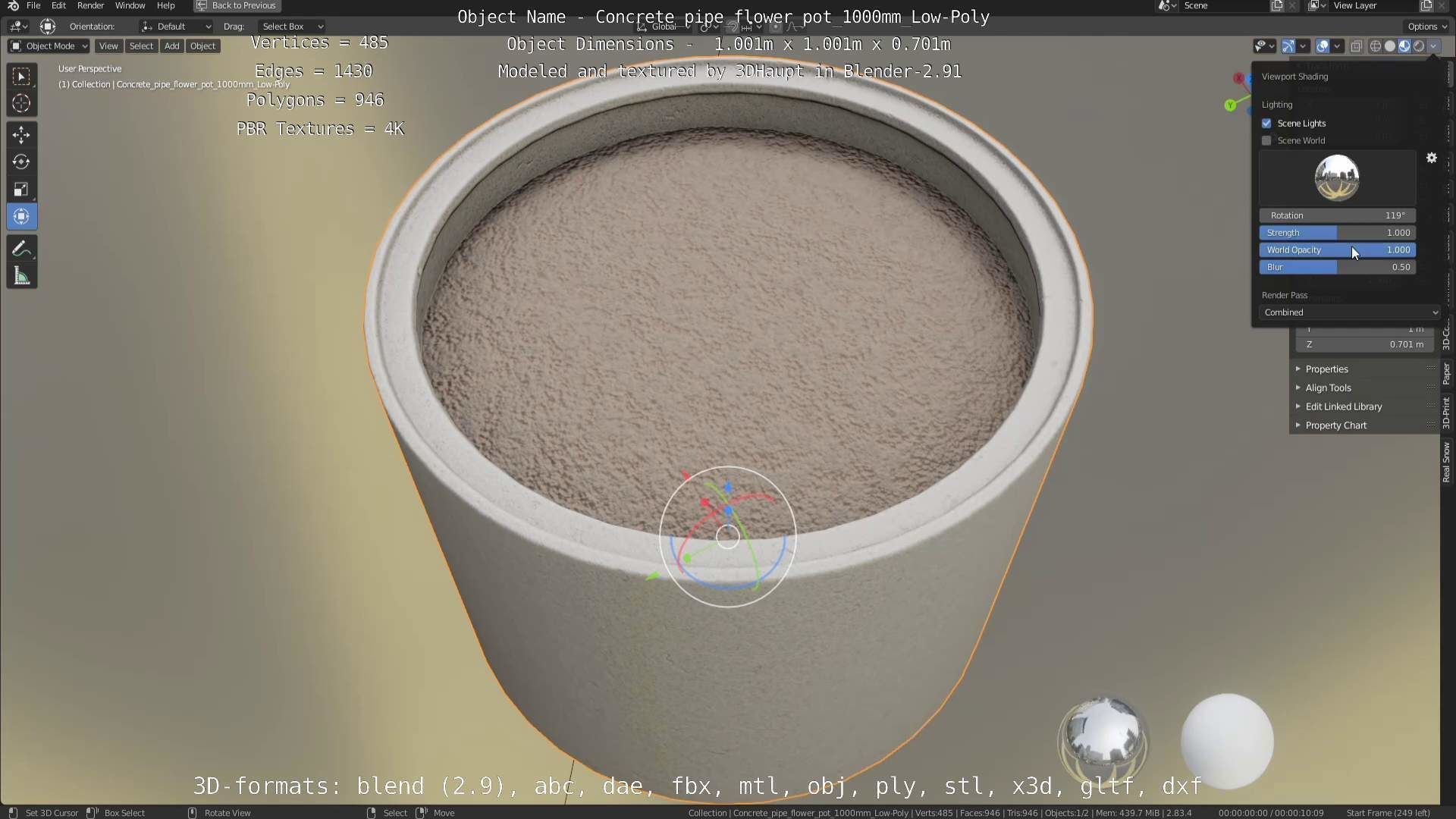Open the Drag Select Box dropdown
The height and width of the screenshot is (819, 1456).
[x=292, y=27]
